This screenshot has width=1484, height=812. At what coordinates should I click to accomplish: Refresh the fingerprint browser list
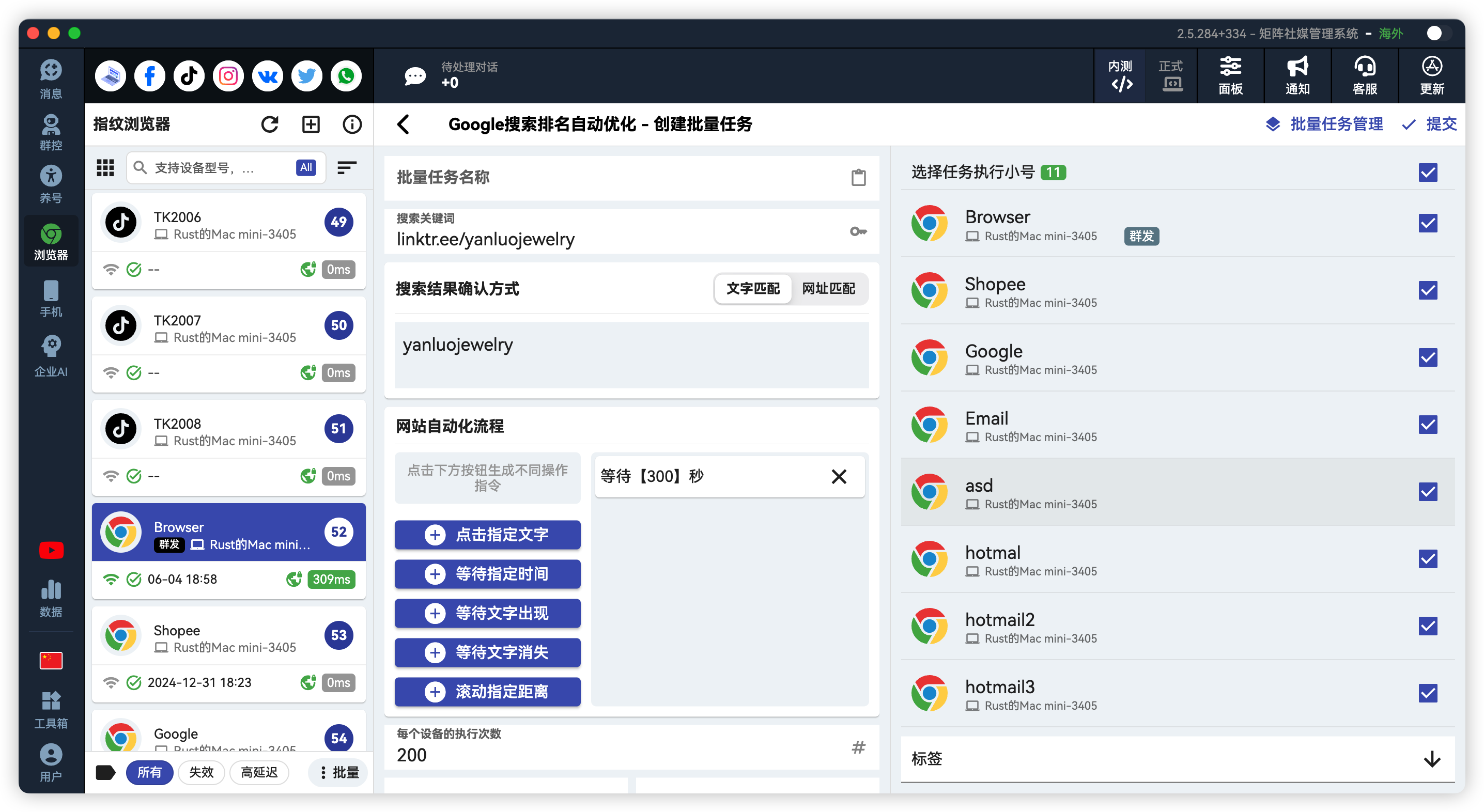[x=270, y=124]
